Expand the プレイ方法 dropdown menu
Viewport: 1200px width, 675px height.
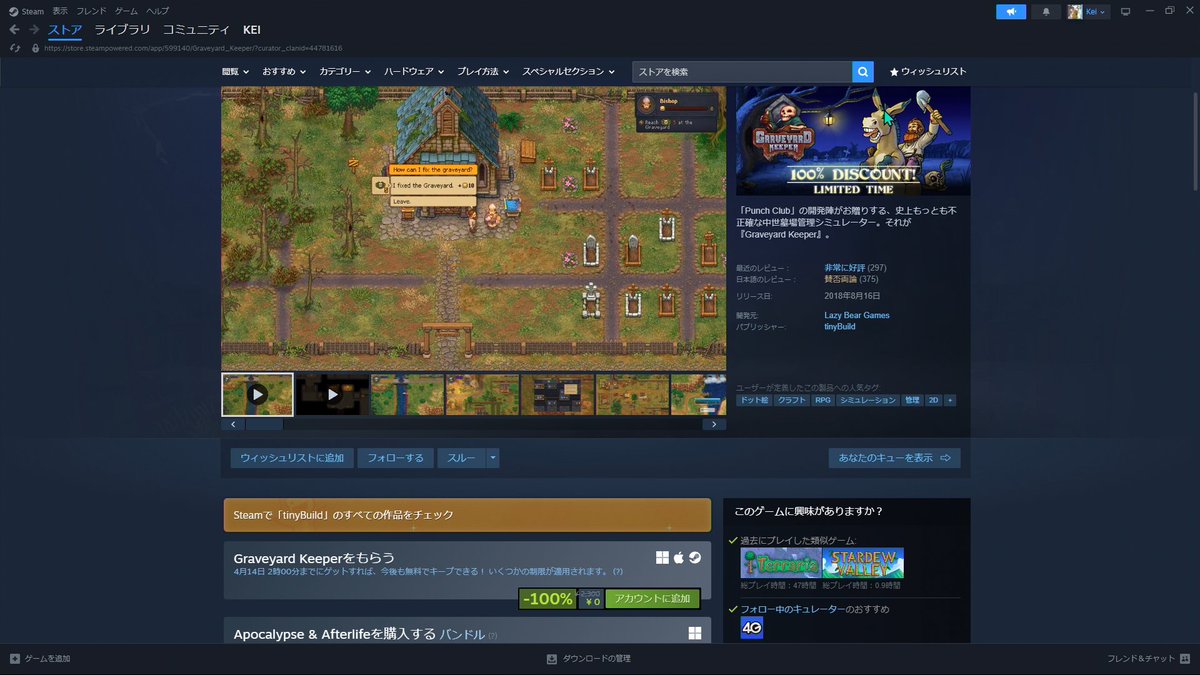(x=483, y=72)
